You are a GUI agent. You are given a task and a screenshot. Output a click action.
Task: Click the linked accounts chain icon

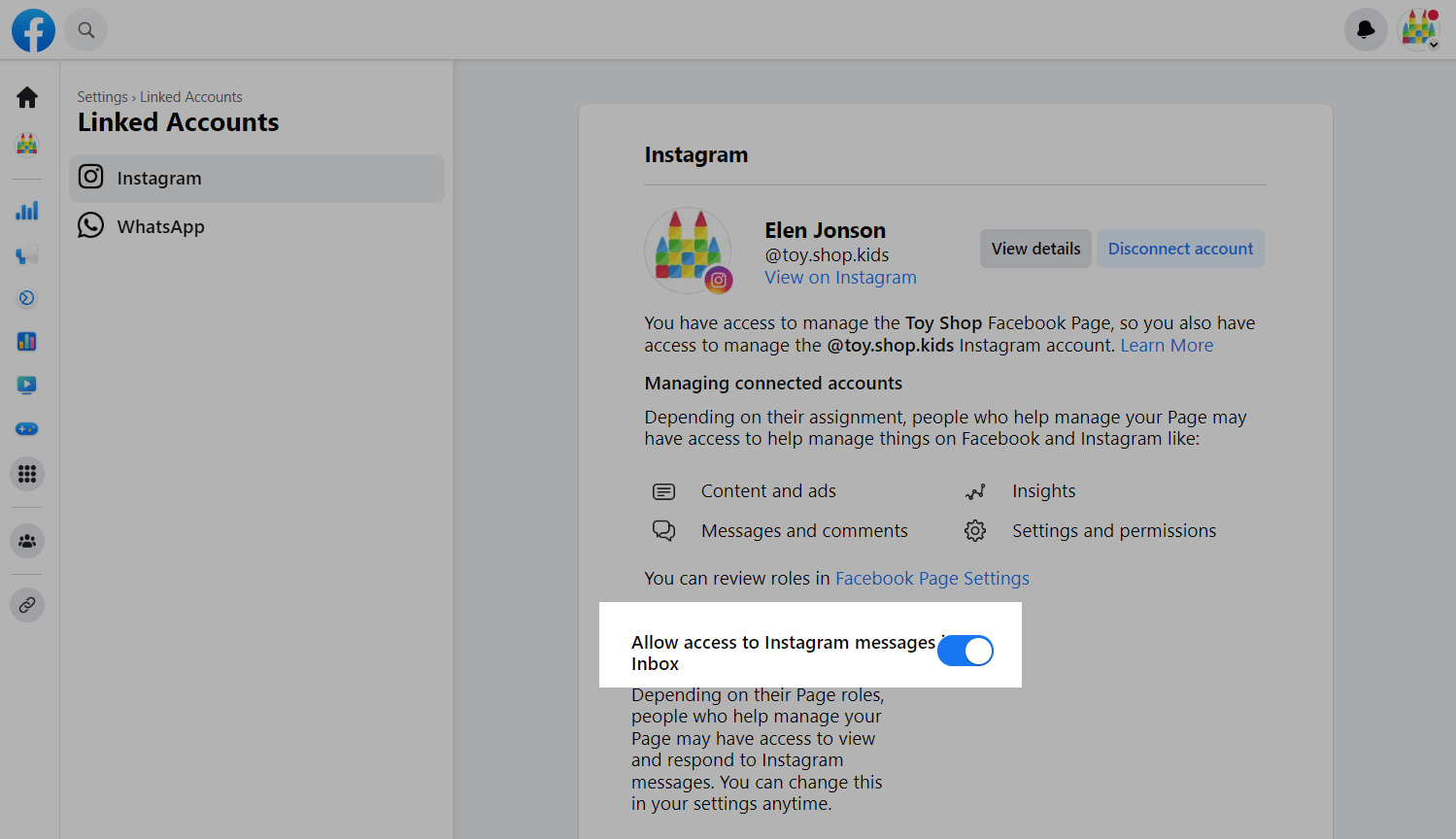[x=27, y=605]
